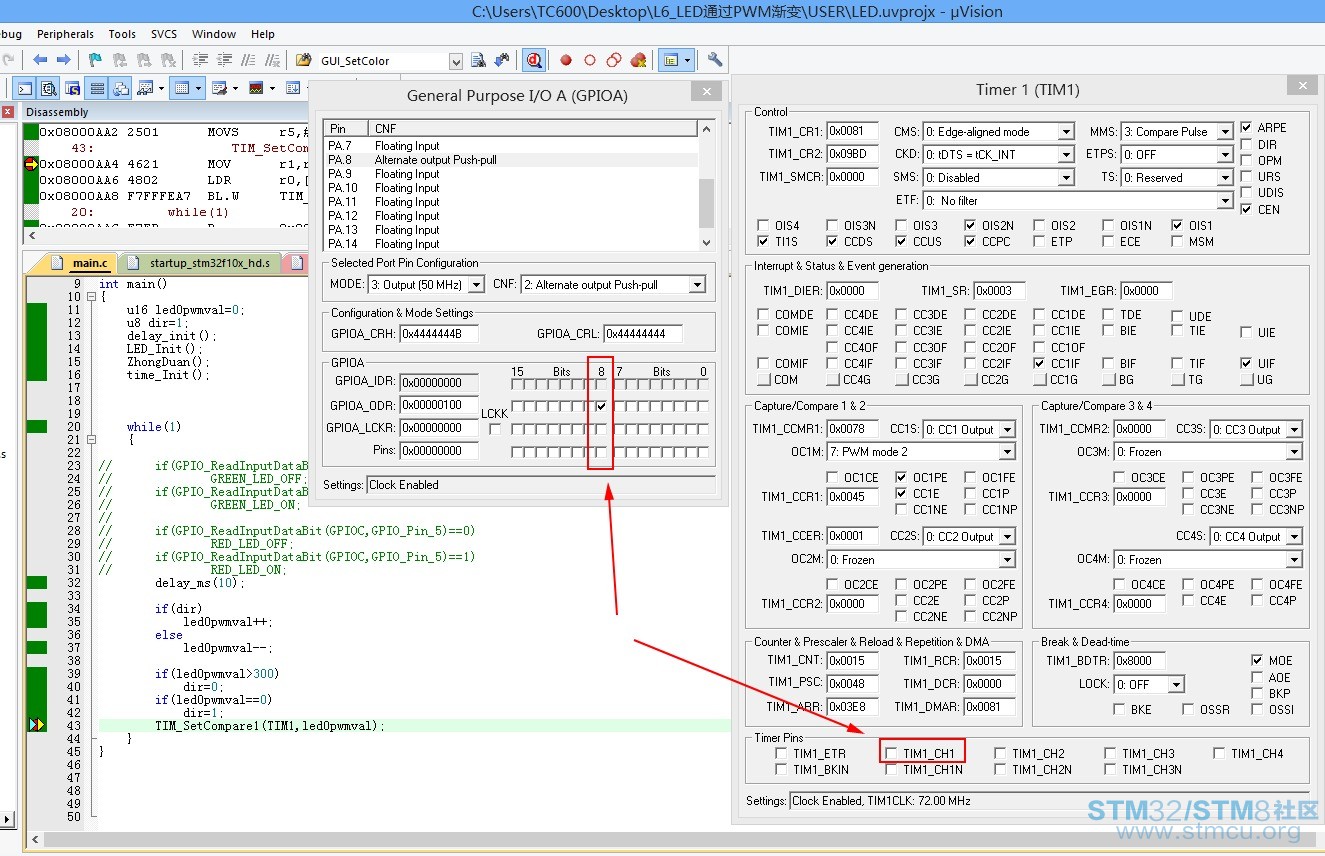Screen dimensions: 1325x856
Task: Toggle the Start/Stop Debug Session icon
Action: [535, 60]
